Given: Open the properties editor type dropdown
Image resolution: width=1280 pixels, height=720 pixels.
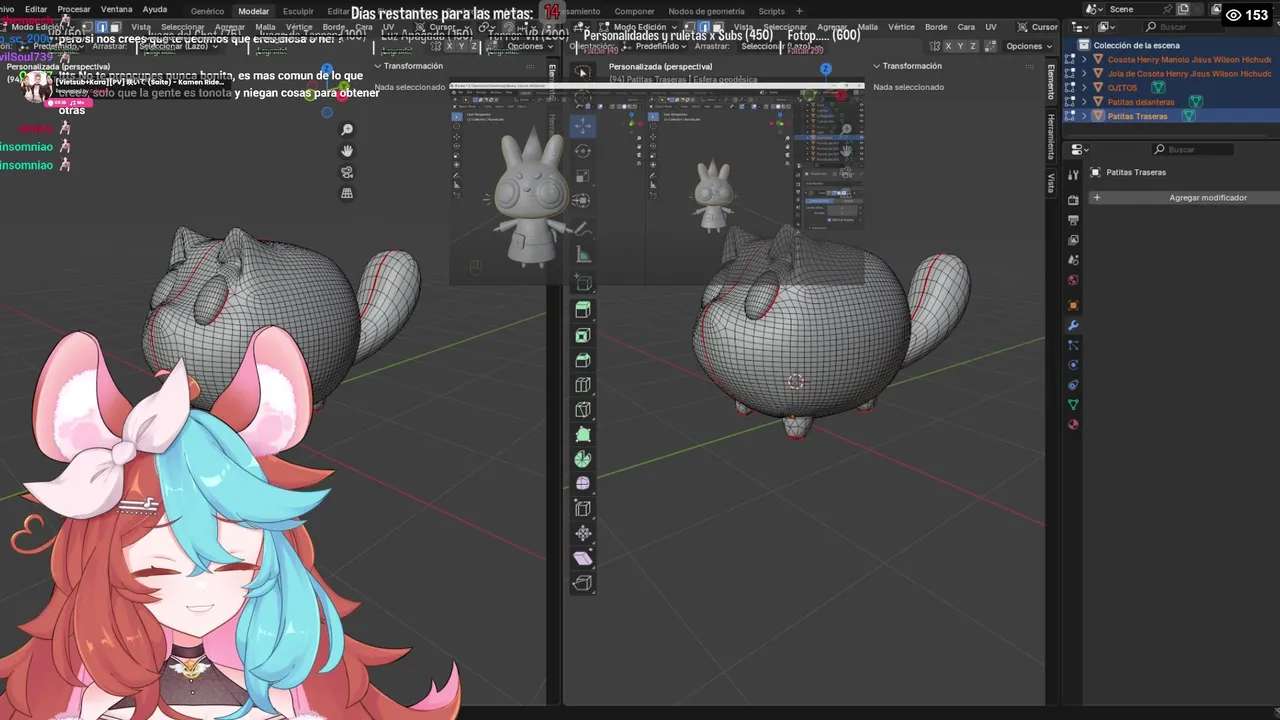Looking at the screenshot, I should click(1080, 149).
